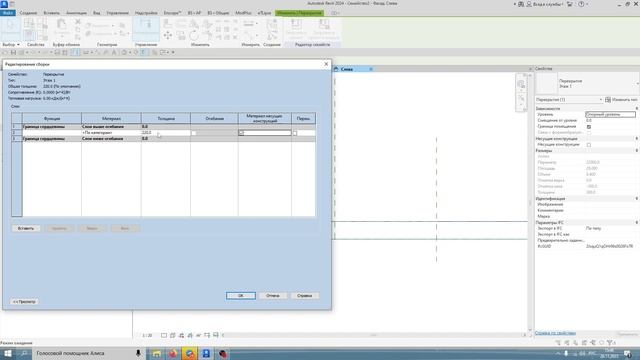Click the << Просмотр preview button
This screenshot has width=640, height=360.
[24, 302]
